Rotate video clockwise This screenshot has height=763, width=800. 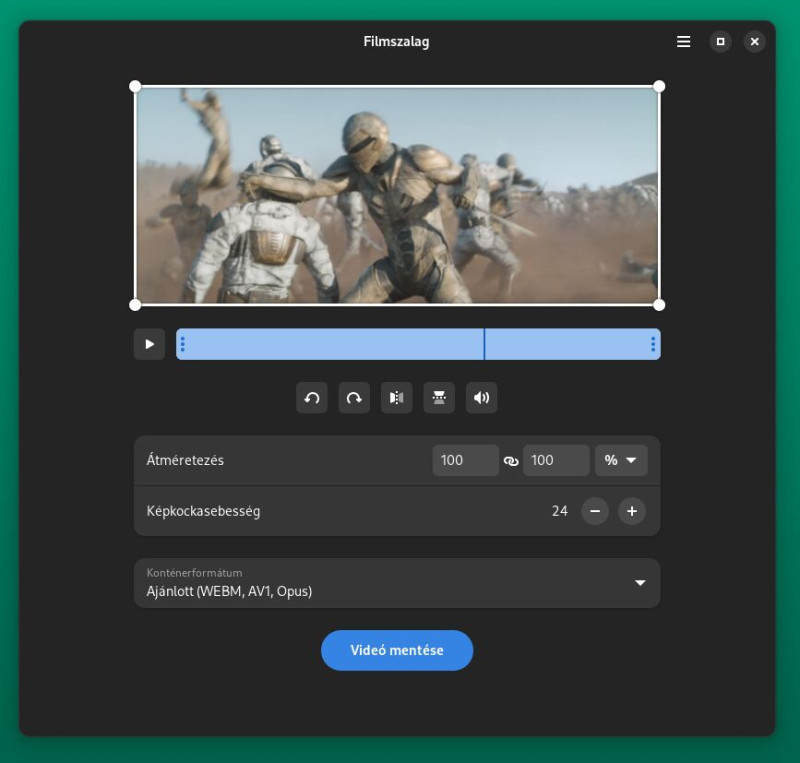pos(354,398)
